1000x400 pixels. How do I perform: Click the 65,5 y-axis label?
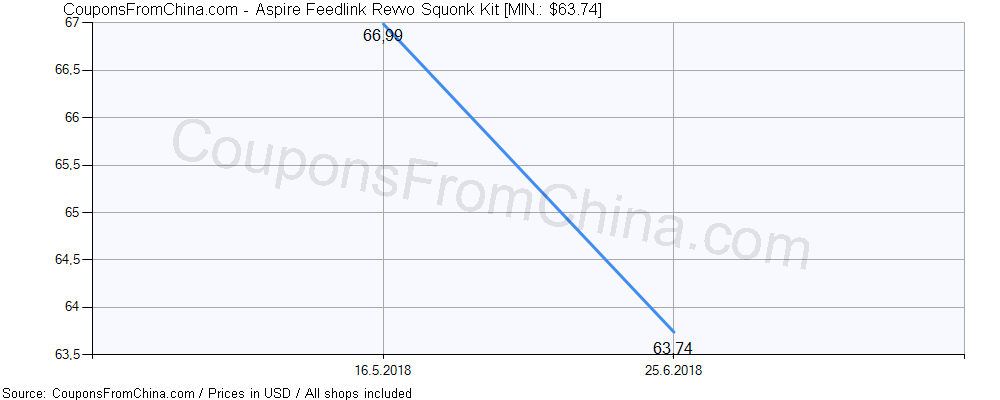(x=66, y=165)
